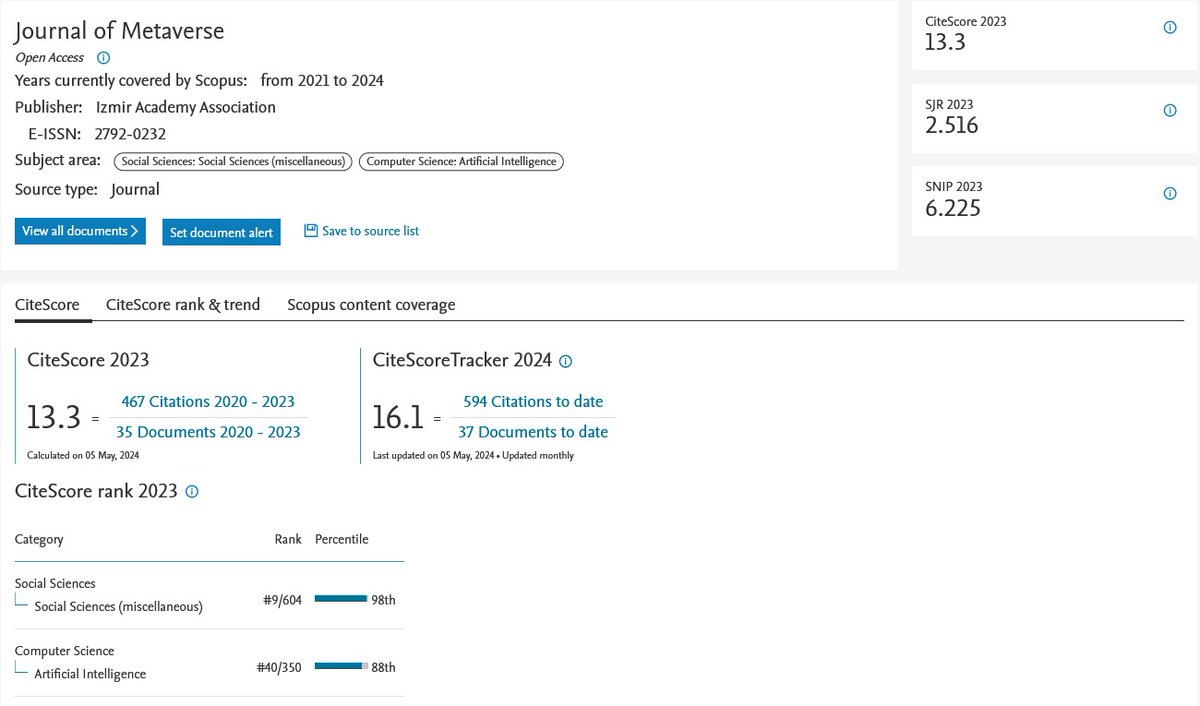1200x706 pixels.
Task: Click the CiteScoreTracker value 16.1
Action: [x=398, y=417]
